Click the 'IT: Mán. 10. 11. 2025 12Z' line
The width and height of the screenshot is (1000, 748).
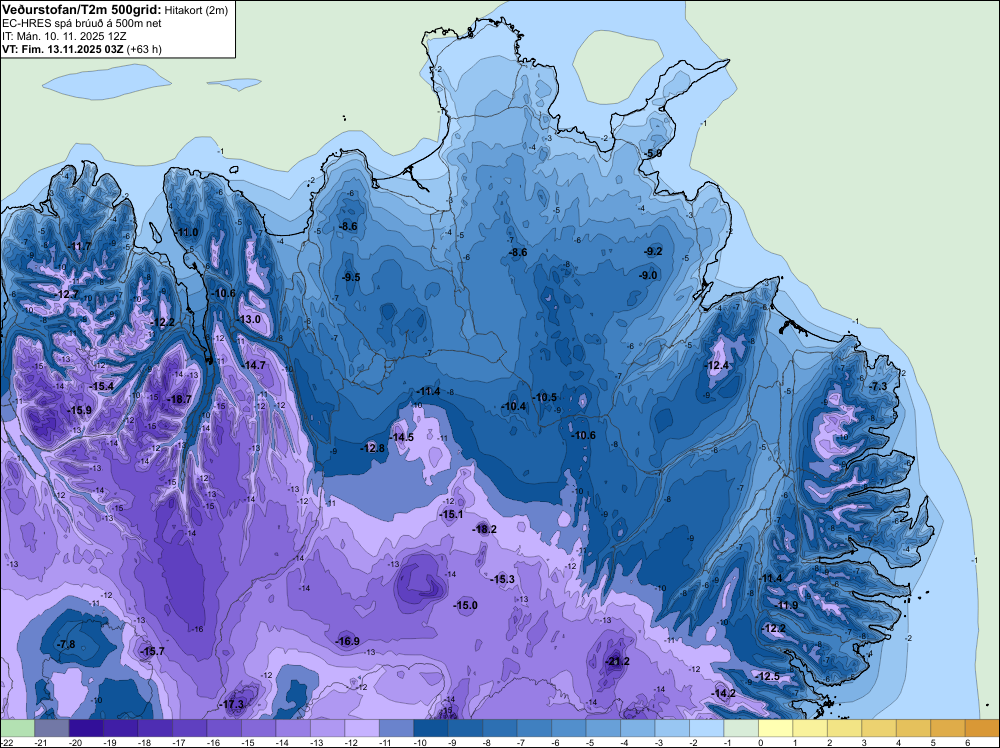pyautogui.click(x=64, y=36)
